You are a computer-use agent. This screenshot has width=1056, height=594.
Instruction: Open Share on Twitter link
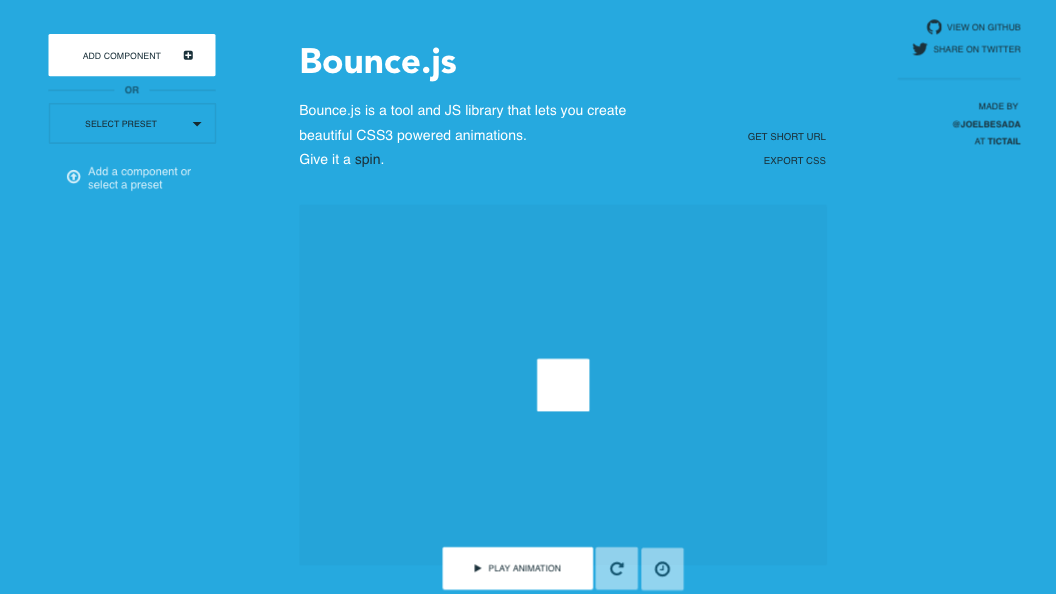(x=967, y=49)
